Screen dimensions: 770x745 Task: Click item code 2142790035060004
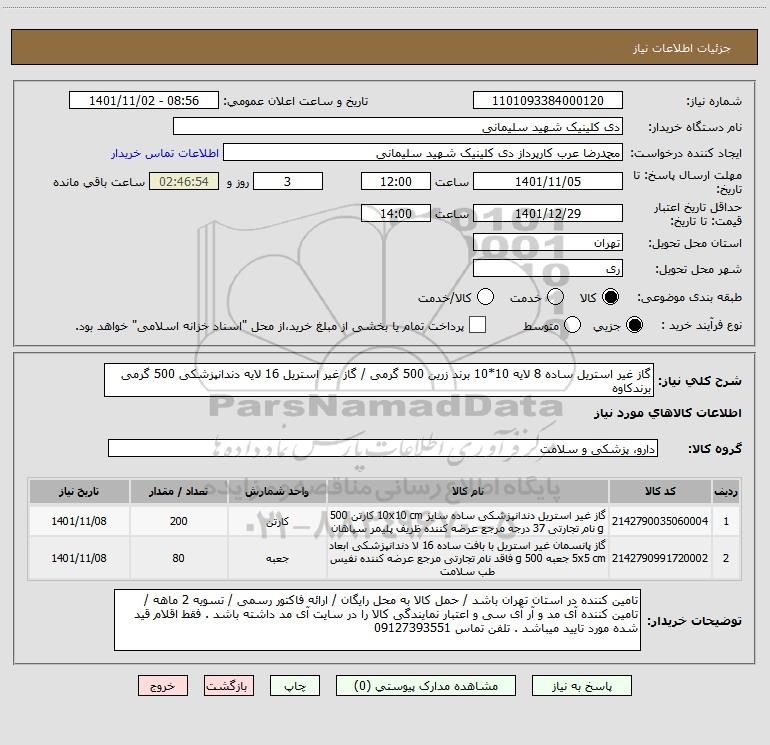click(660, 521)
